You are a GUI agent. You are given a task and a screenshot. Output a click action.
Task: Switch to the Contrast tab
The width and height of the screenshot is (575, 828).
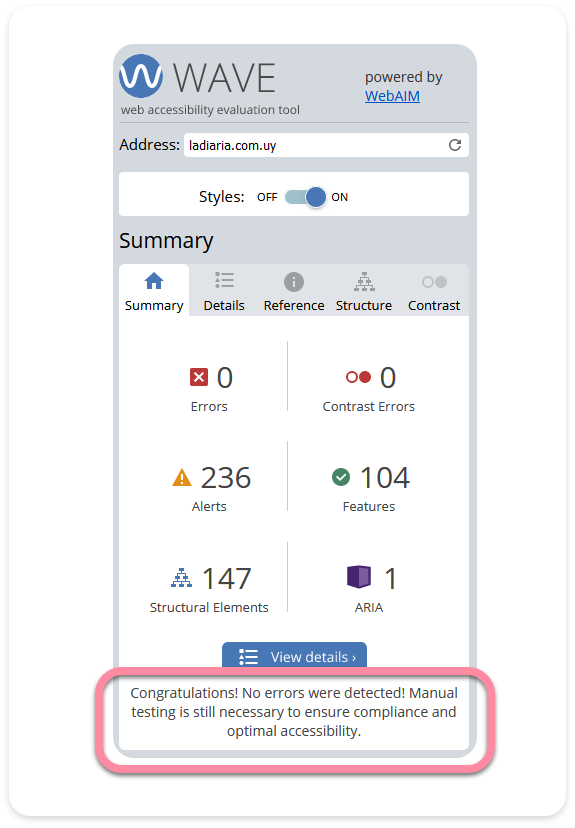pos(434,291)
